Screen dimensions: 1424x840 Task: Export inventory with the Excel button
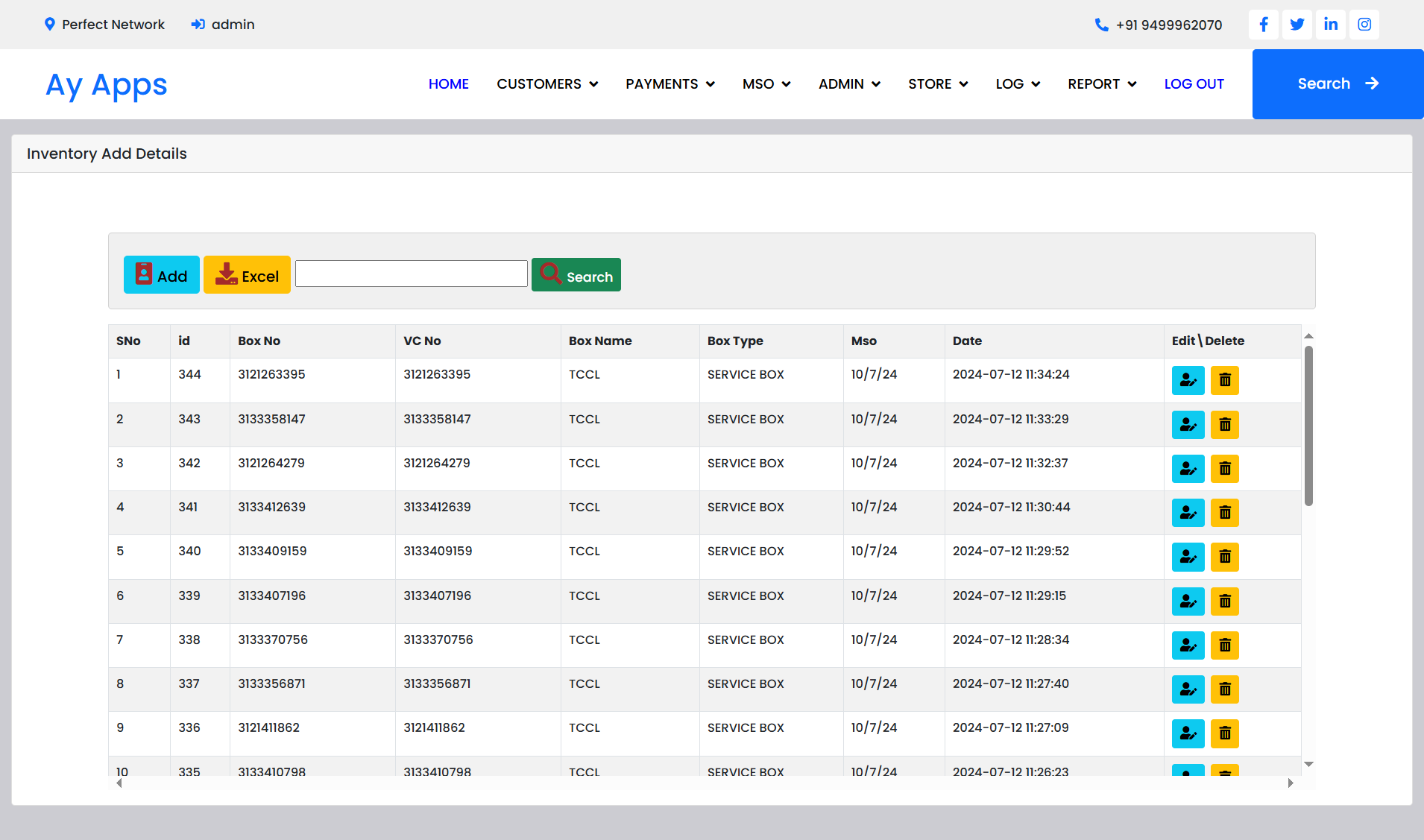coord(247,275)
